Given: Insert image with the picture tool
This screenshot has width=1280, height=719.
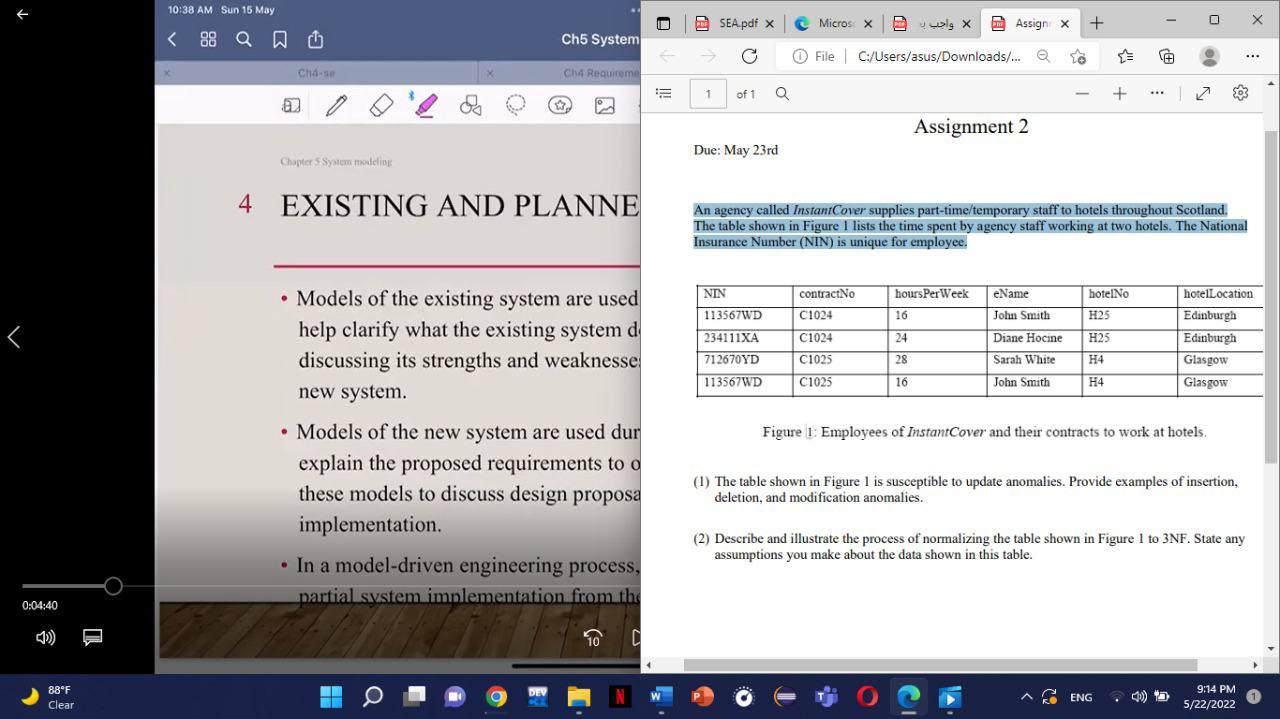Looking at the screenshot, I should (x=605, y=105).
